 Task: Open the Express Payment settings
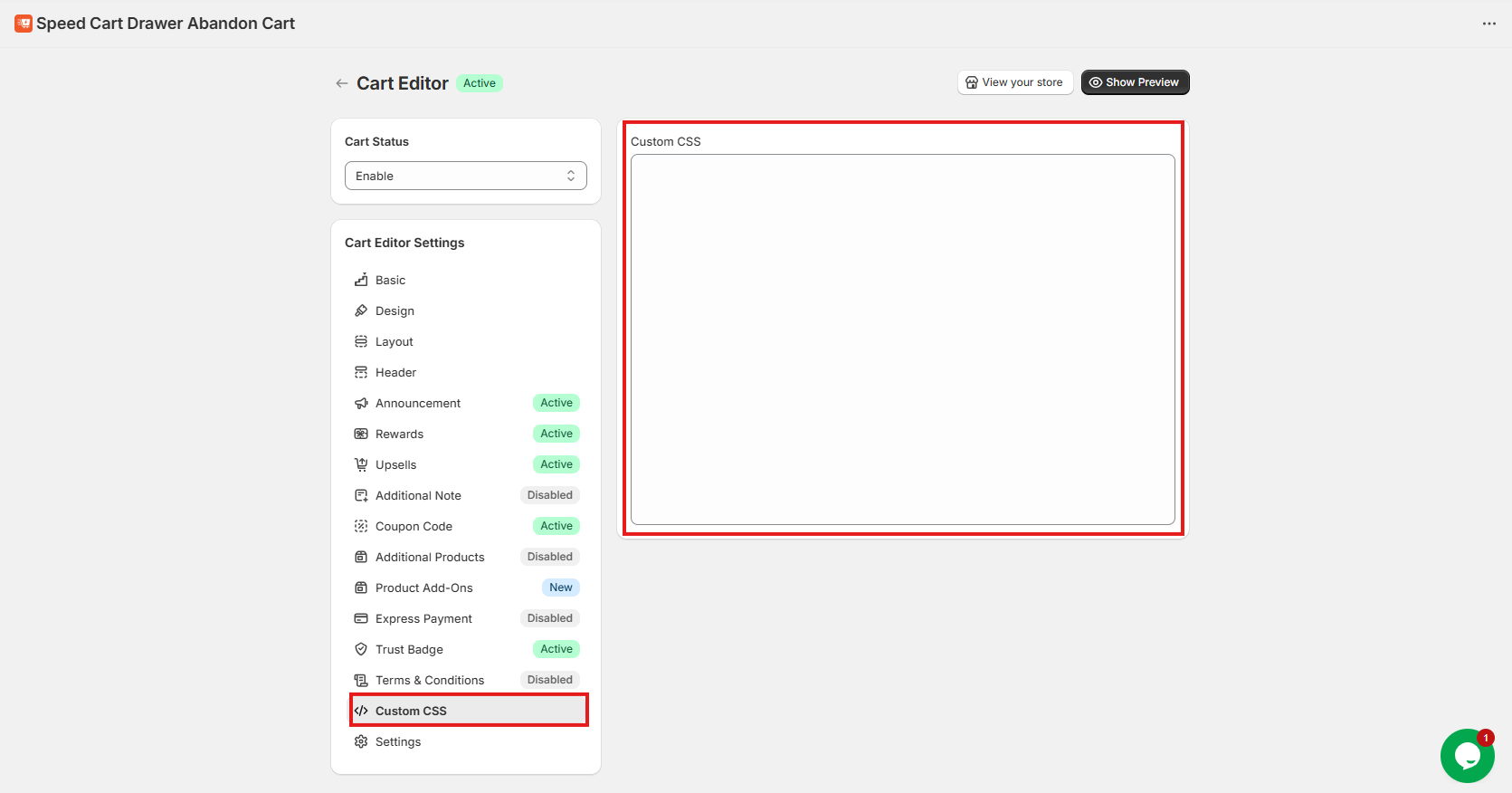point(423,618)
